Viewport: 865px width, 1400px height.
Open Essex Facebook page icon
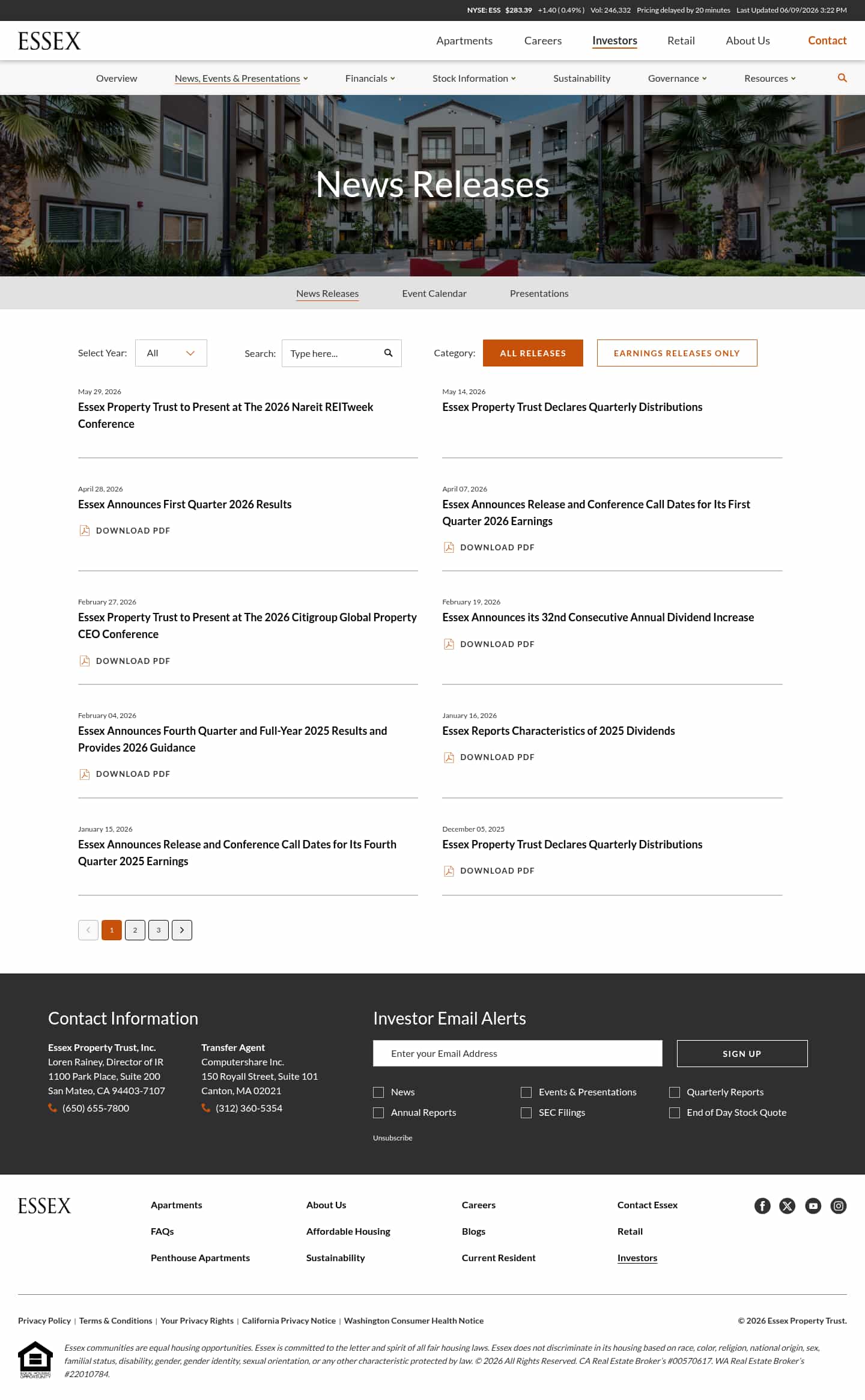point(762,1206)
